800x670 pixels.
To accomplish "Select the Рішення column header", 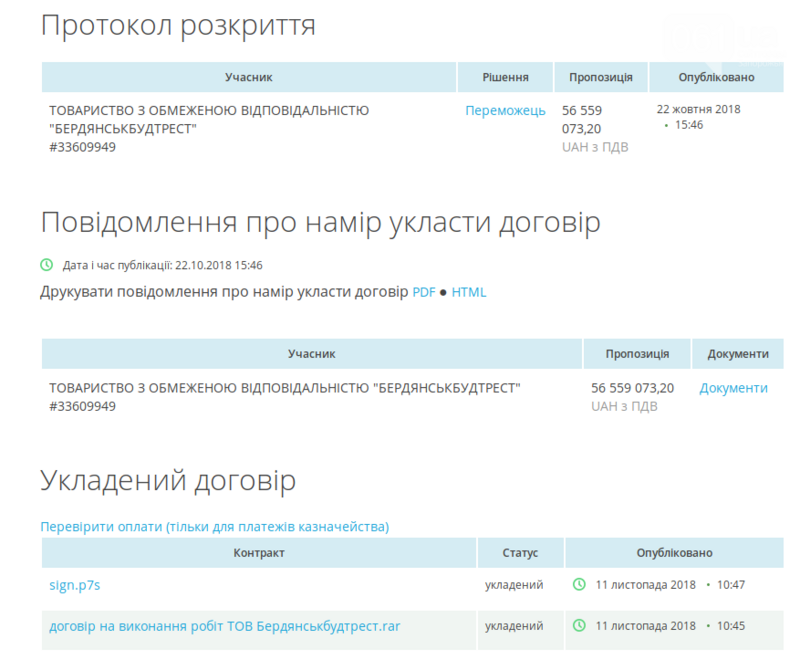I will (506, 77).
